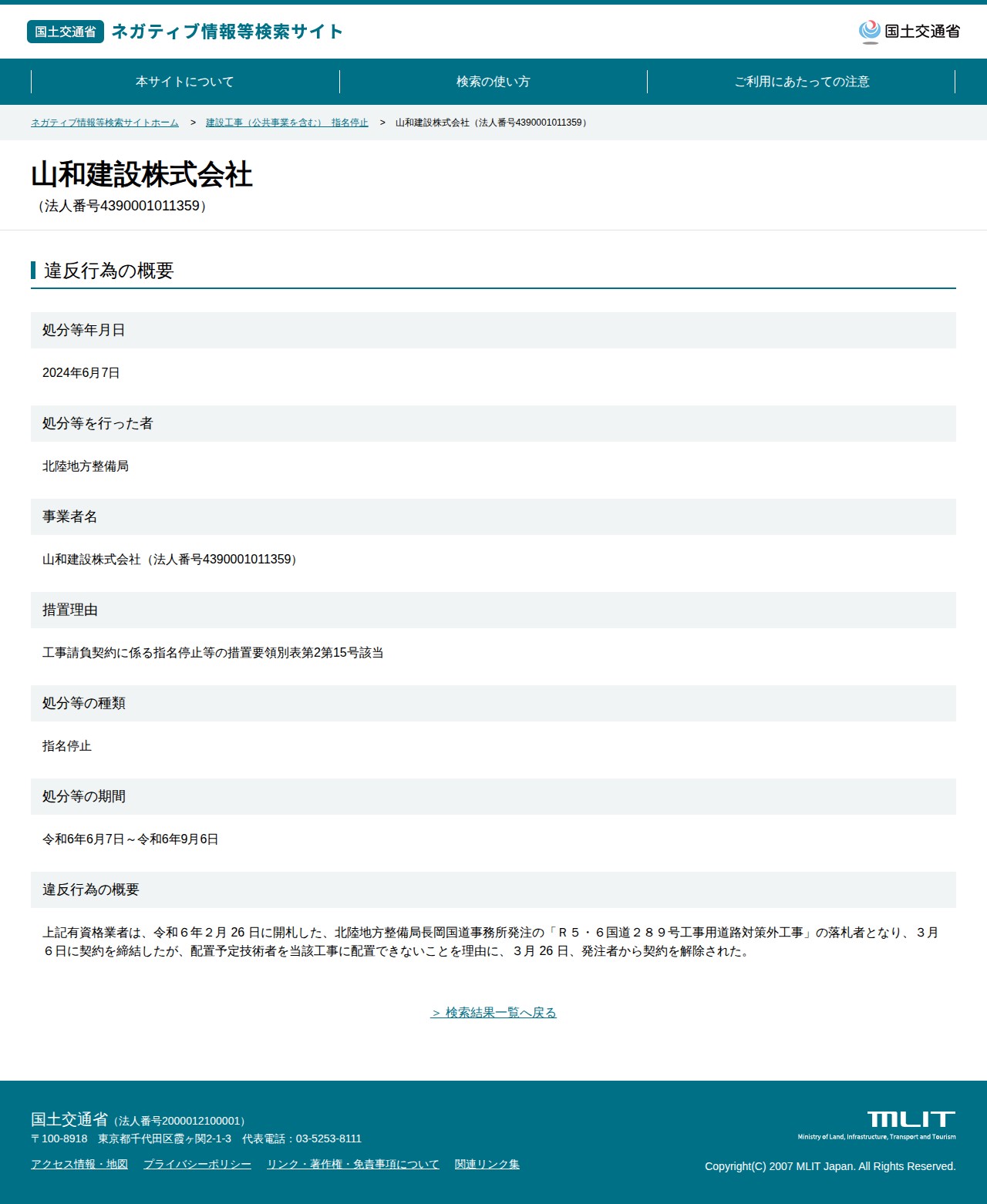
Task: Open プライバシーポリシー footer link
Action: point(197,1165)
